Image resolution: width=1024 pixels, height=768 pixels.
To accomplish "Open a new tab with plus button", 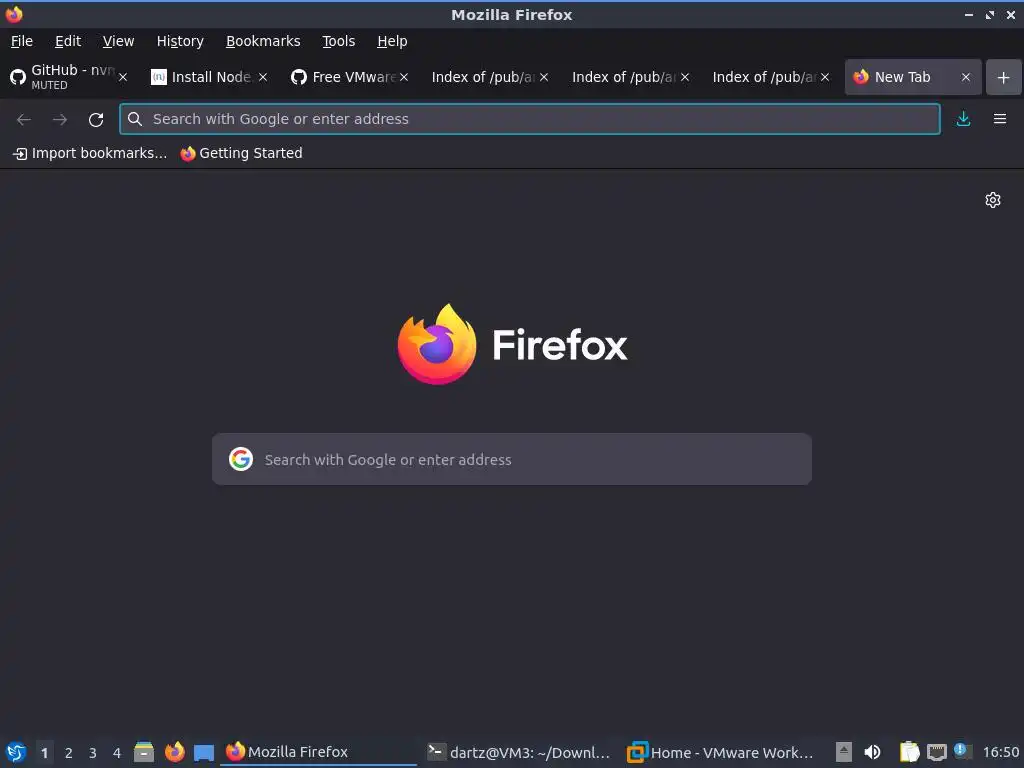I will (x=1004, y=77).
